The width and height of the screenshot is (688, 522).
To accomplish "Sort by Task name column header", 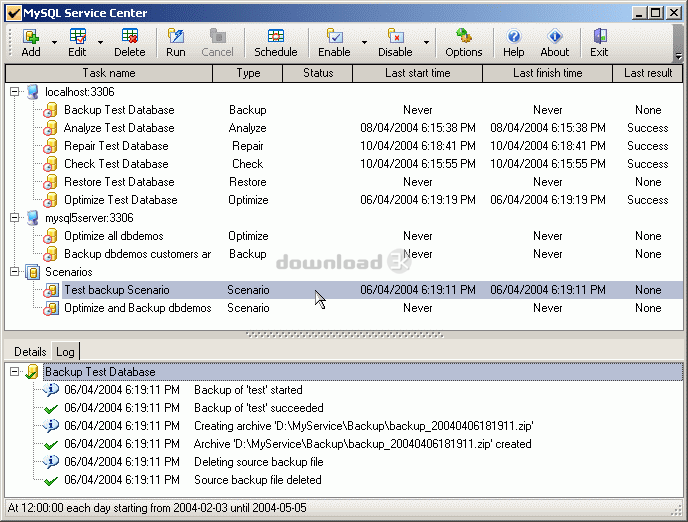I will (109, 73).
